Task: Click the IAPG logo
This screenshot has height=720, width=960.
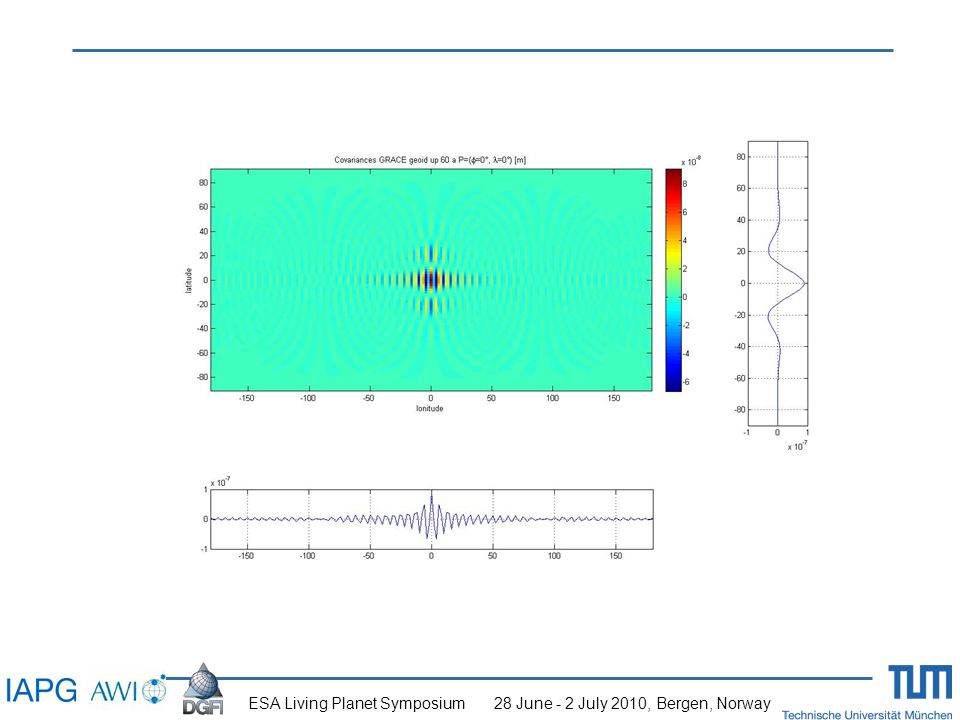Action: coord(42,690)
